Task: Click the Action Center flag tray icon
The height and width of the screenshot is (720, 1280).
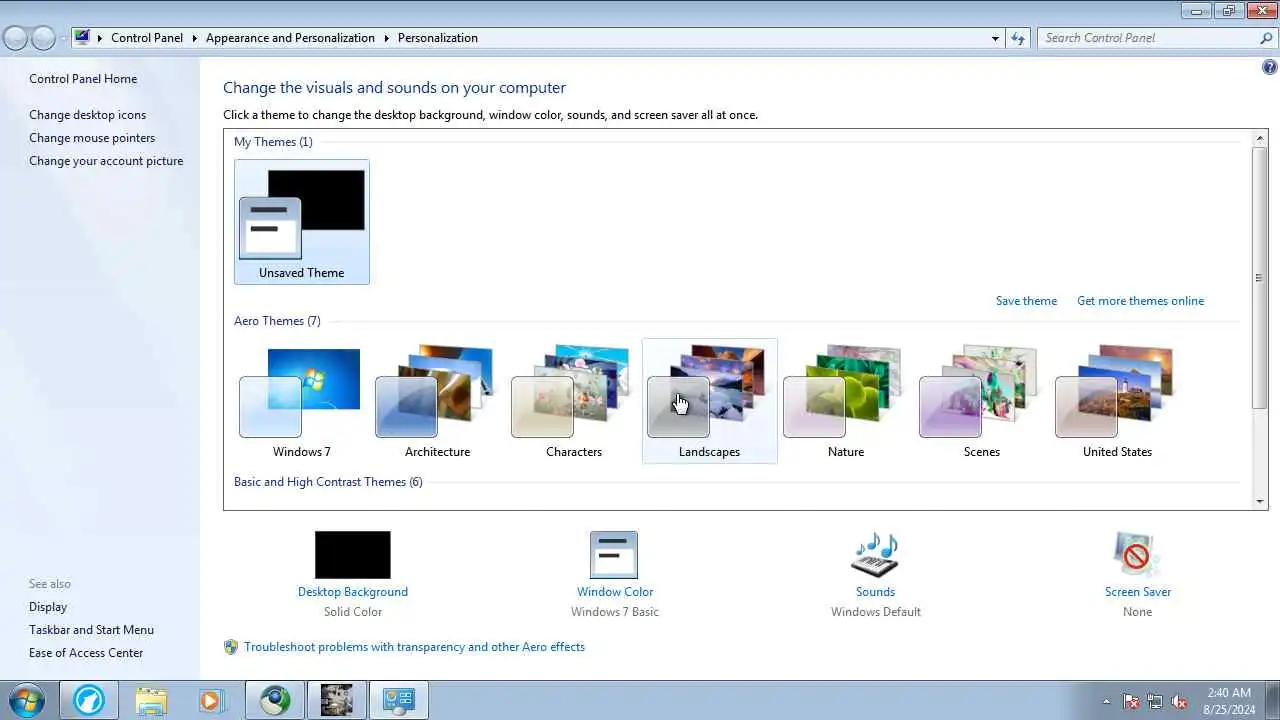Action: pos(1131,701)
